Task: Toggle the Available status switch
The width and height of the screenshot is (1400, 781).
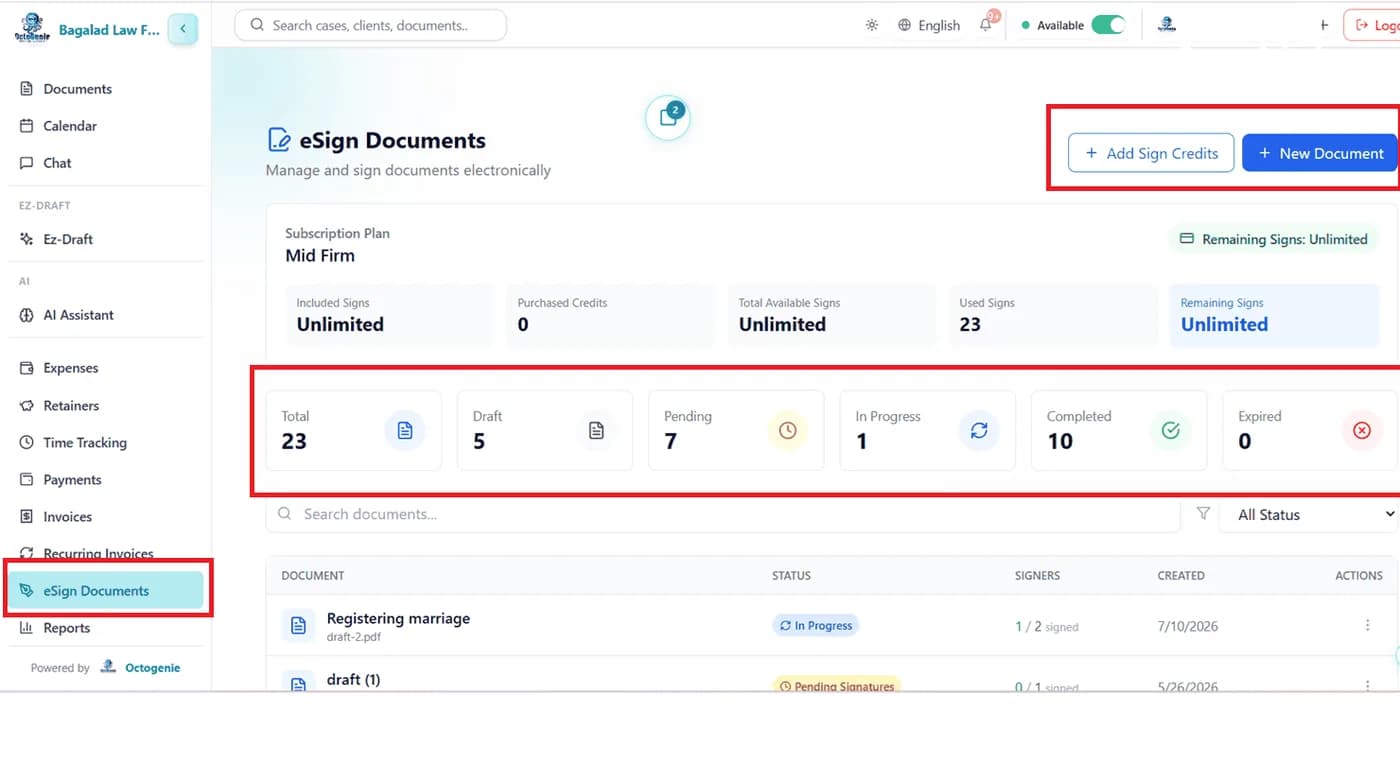Action: click(1108, 25)
